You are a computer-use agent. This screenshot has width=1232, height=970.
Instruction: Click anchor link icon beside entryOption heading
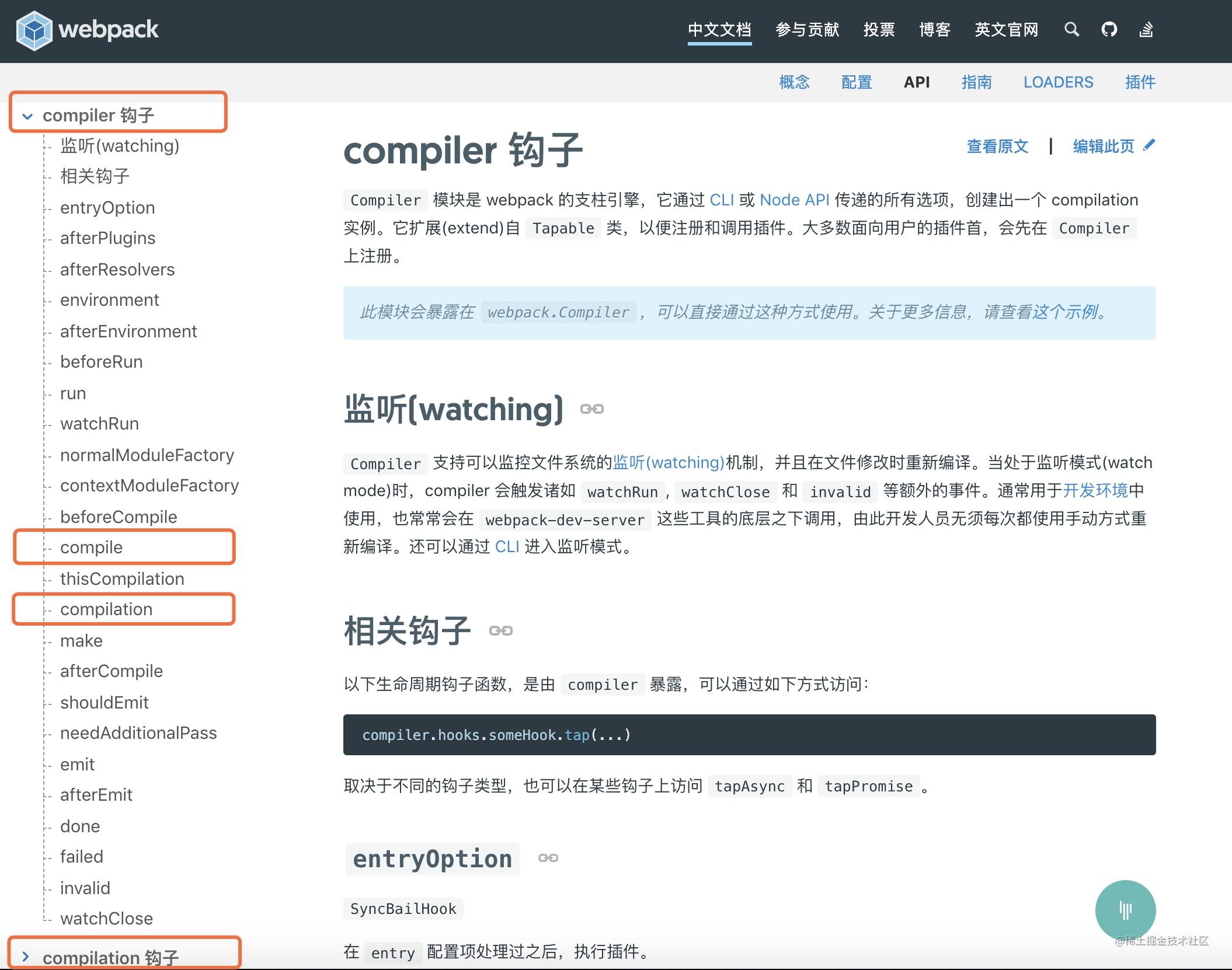548,858
